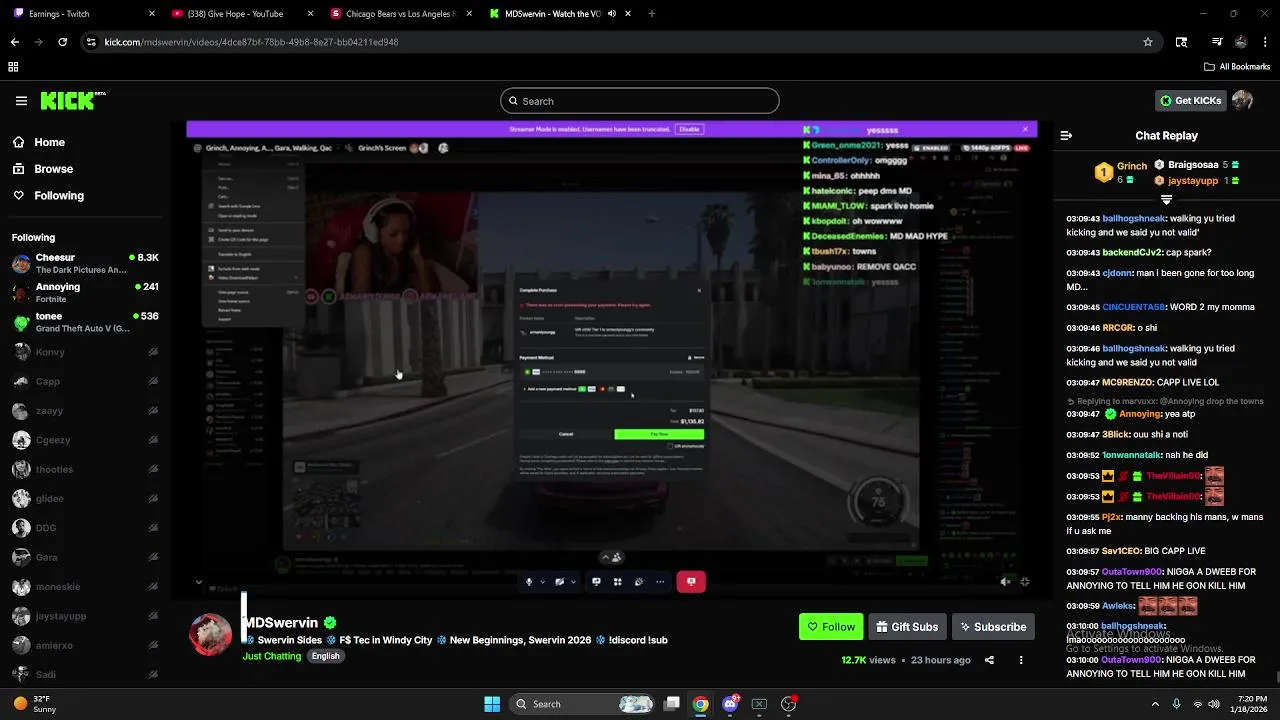Viewport: 1280px width, 720px height.
Task: Select offline channel Cgeezy
Action: coord(85,440)
